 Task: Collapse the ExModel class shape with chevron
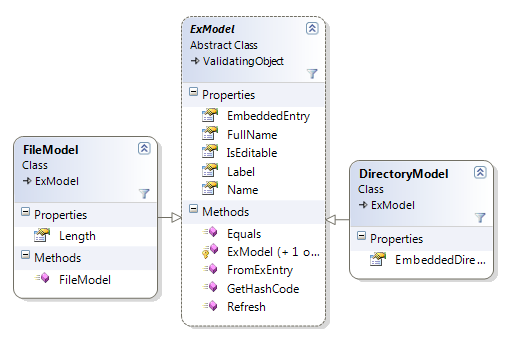point(312,28)
